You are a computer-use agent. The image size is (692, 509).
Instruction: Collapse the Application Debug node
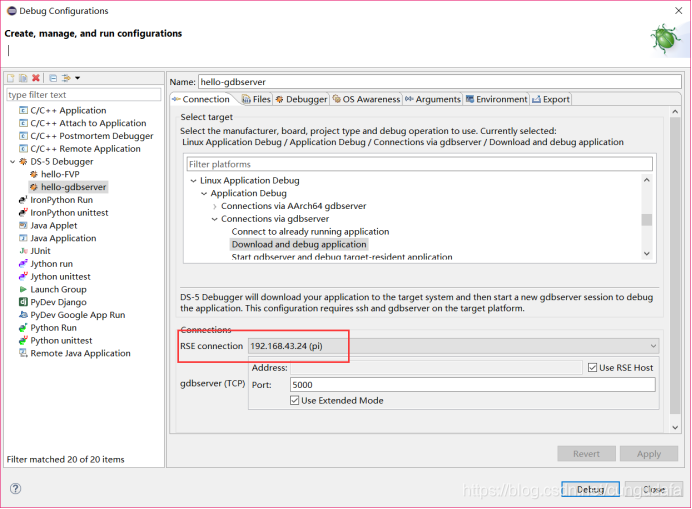(204, 193)
